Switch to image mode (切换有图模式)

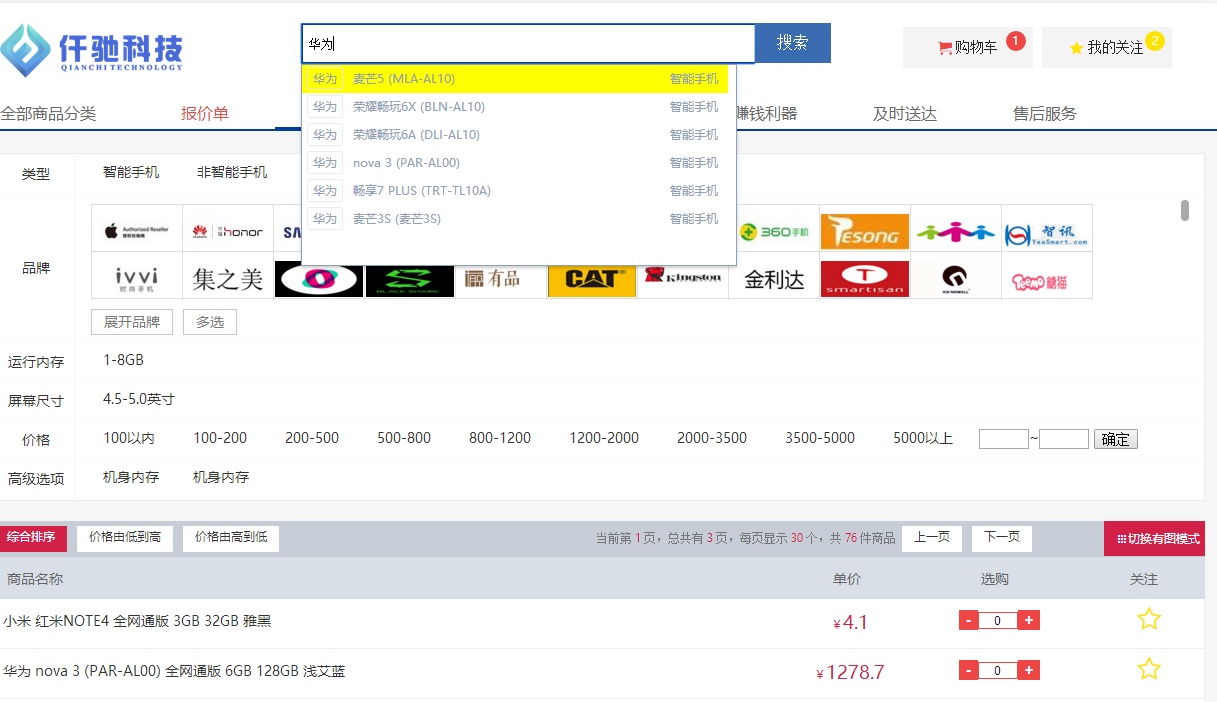pyautogui.click(x=1154, y=539)
